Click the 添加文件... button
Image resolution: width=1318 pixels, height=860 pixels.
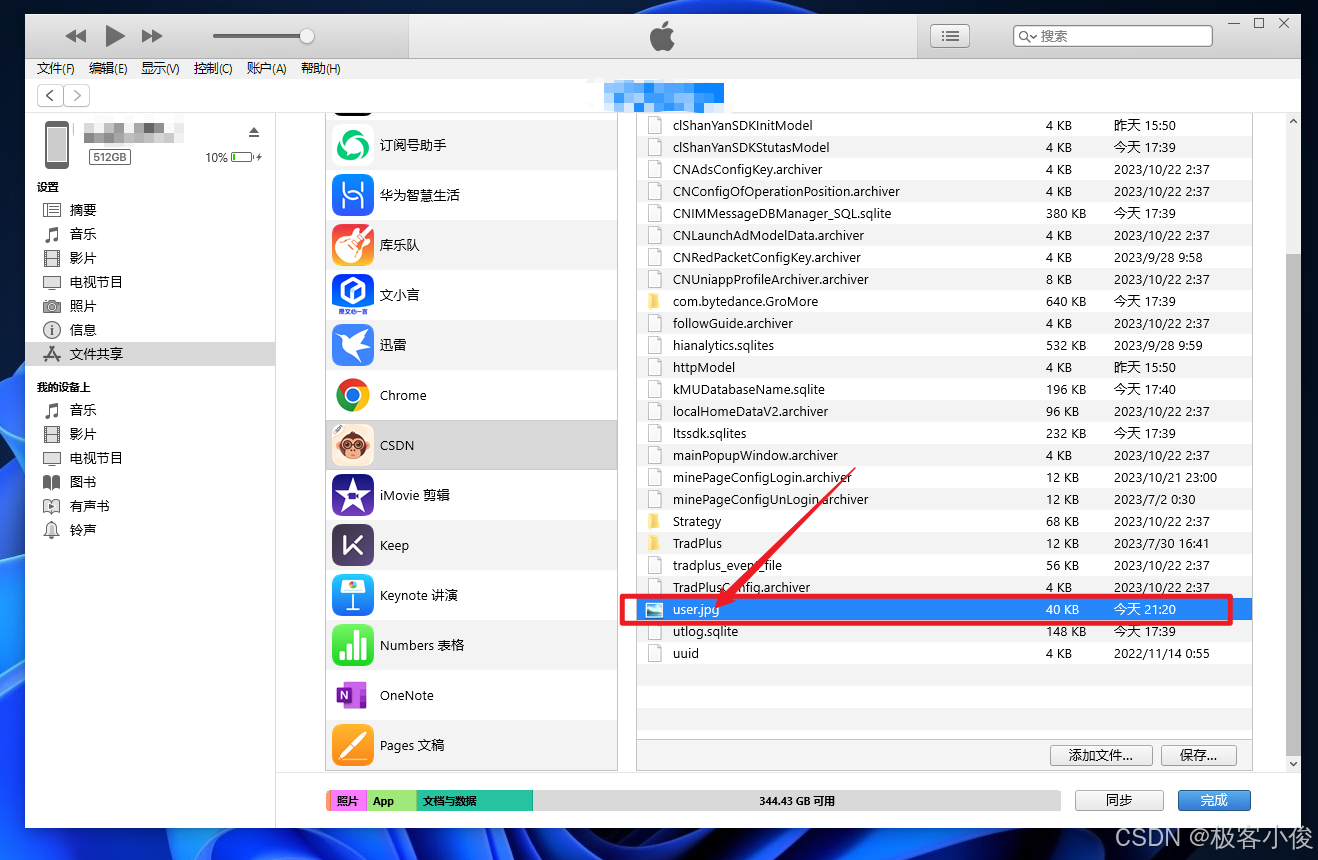coord(1101,755)
